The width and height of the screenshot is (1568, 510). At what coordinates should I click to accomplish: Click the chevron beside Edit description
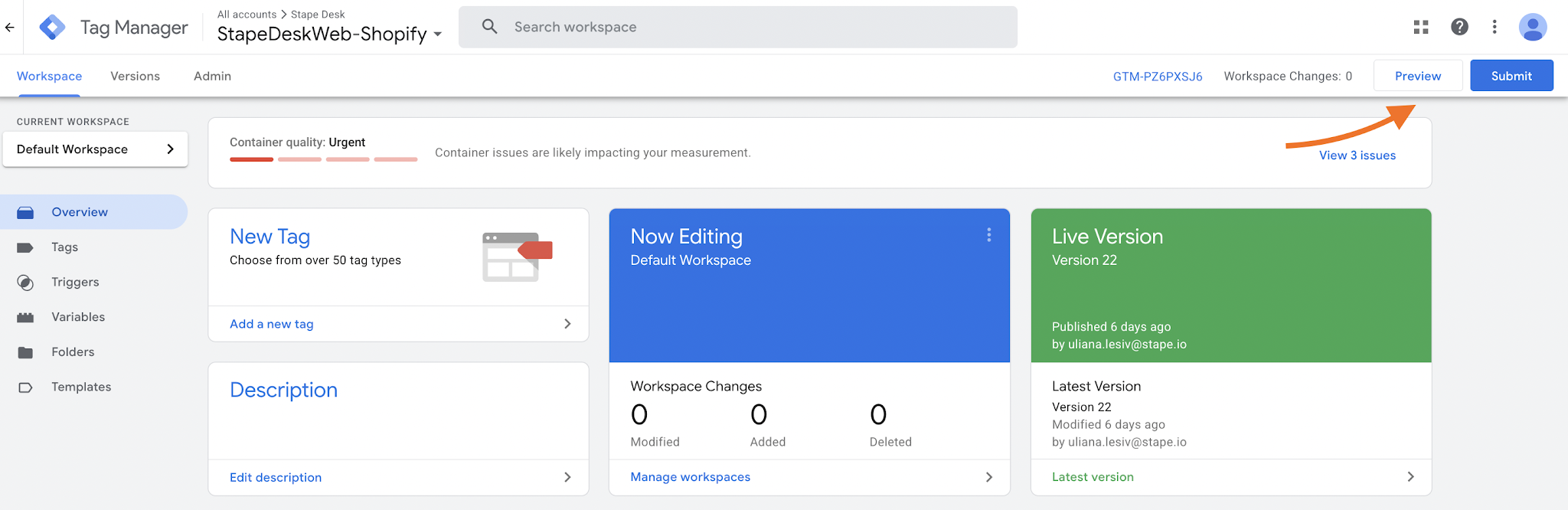coord(567,477)
